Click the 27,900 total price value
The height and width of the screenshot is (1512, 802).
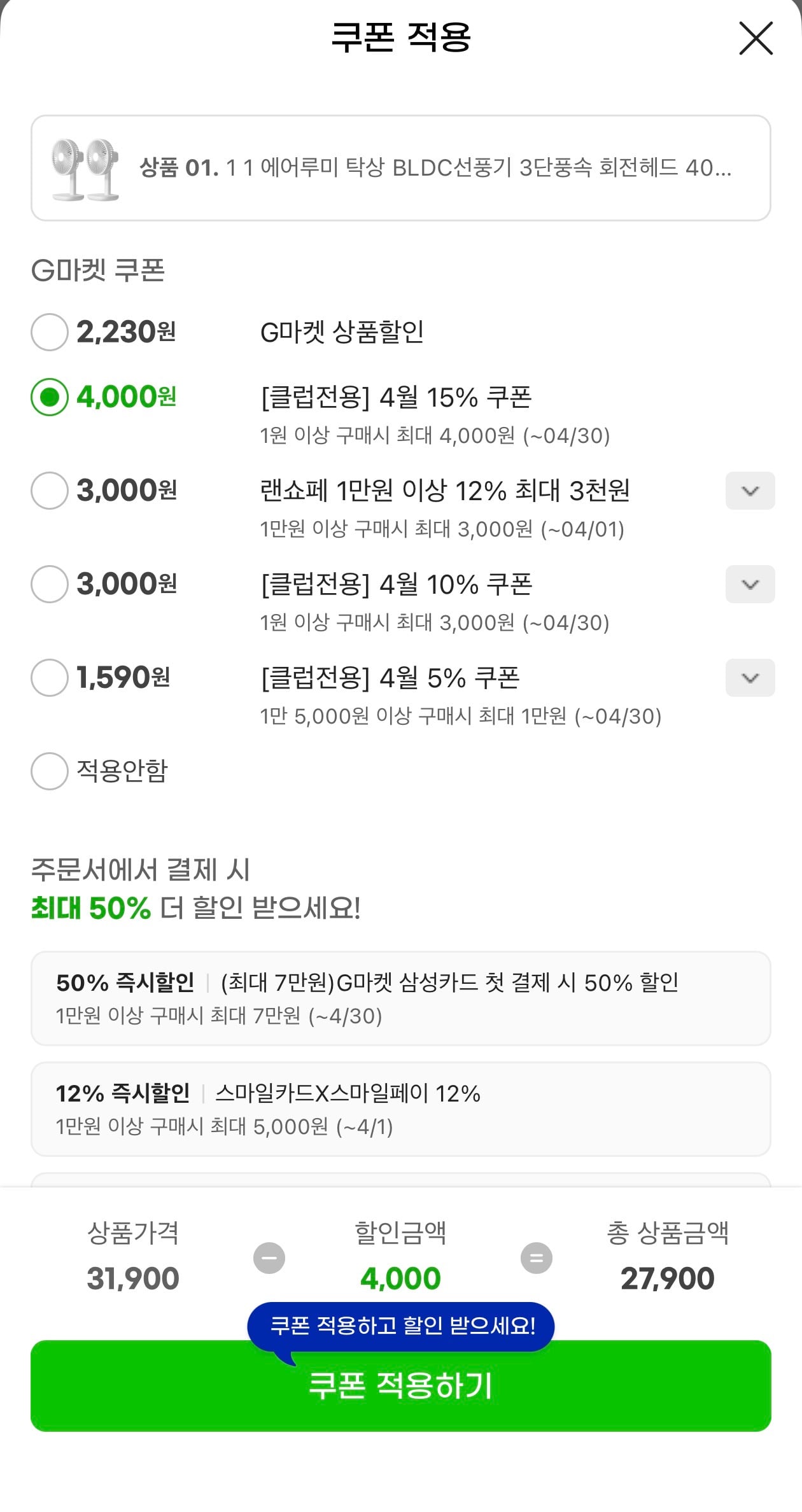tap(668, 1278)
